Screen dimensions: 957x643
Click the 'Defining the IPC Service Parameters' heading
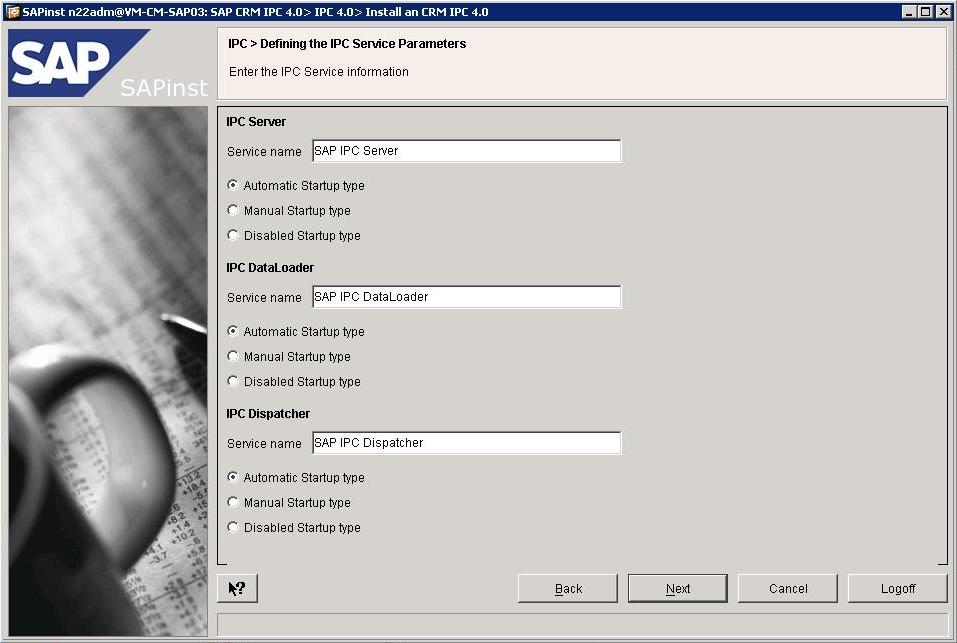tap(363, 43)
